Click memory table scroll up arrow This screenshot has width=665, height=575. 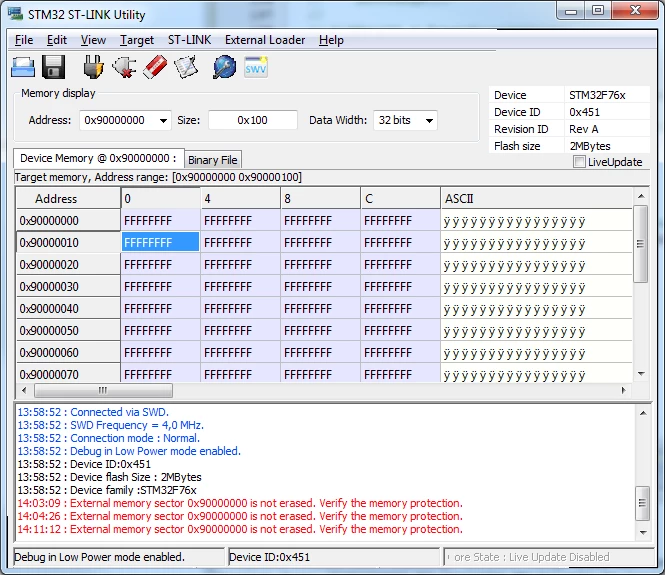(x=641, y=196)
